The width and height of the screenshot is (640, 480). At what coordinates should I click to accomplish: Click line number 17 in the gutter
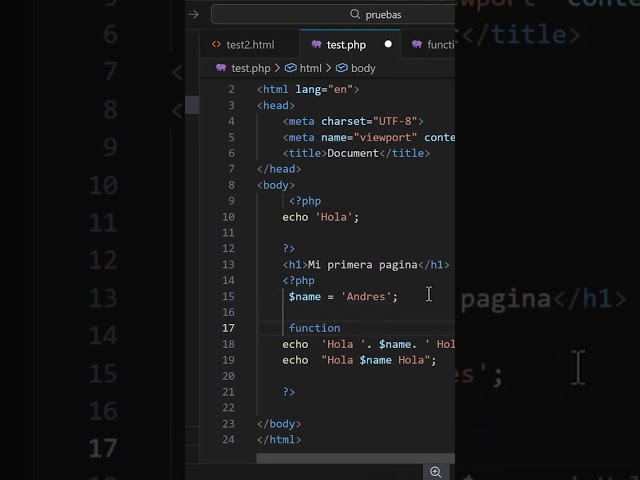(x=228, y=328)
